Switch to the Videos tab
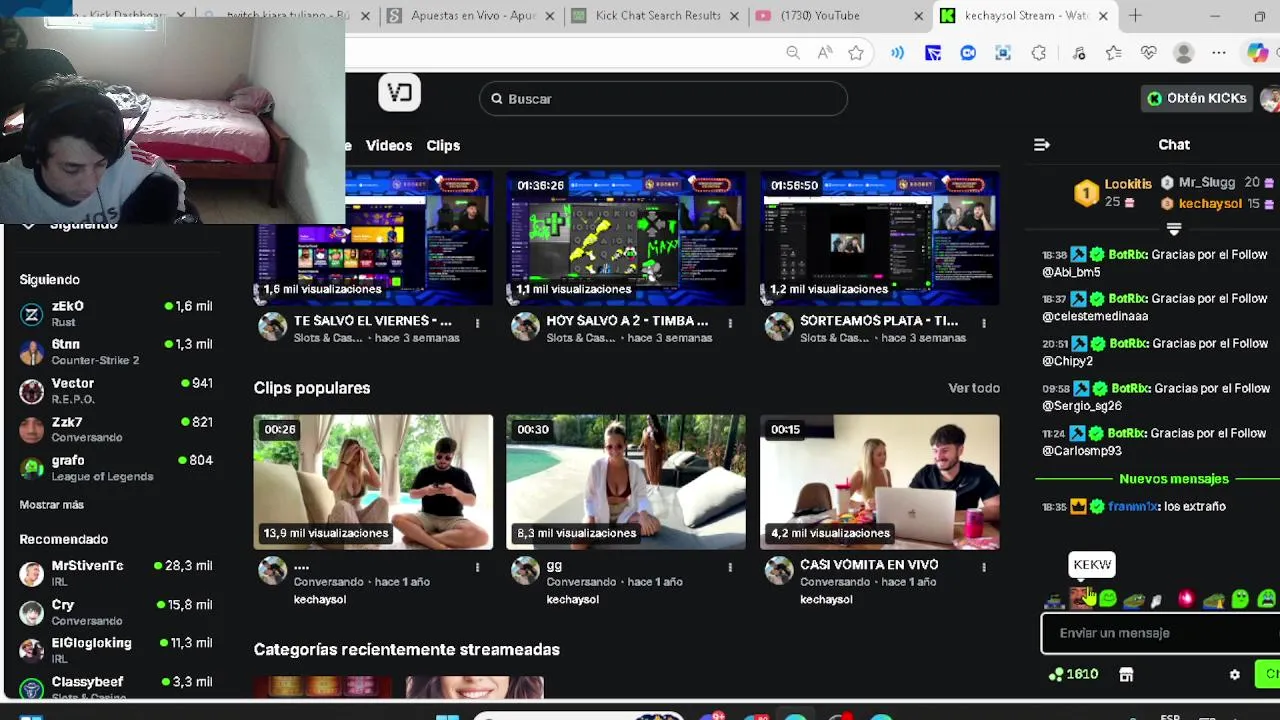1280x720 pixels. click(x=389, y=146)
